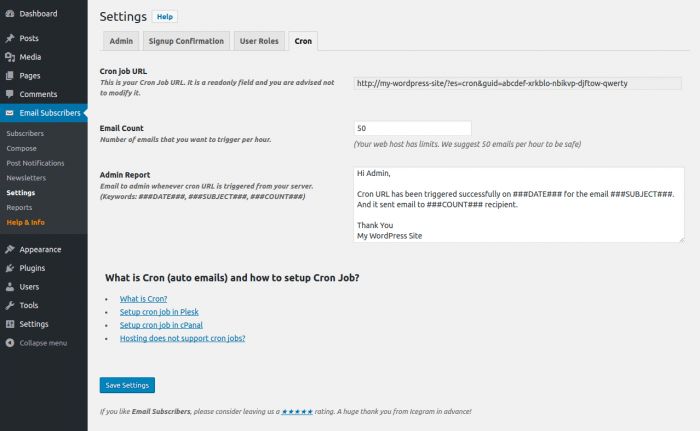
Task: Click the Plugins plug icon
Action: [10, 268]
